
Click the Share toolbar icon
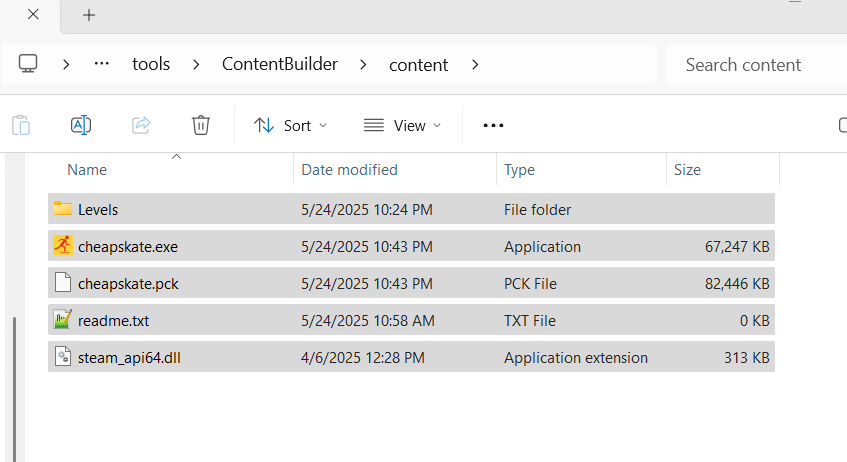coord(141,125)
